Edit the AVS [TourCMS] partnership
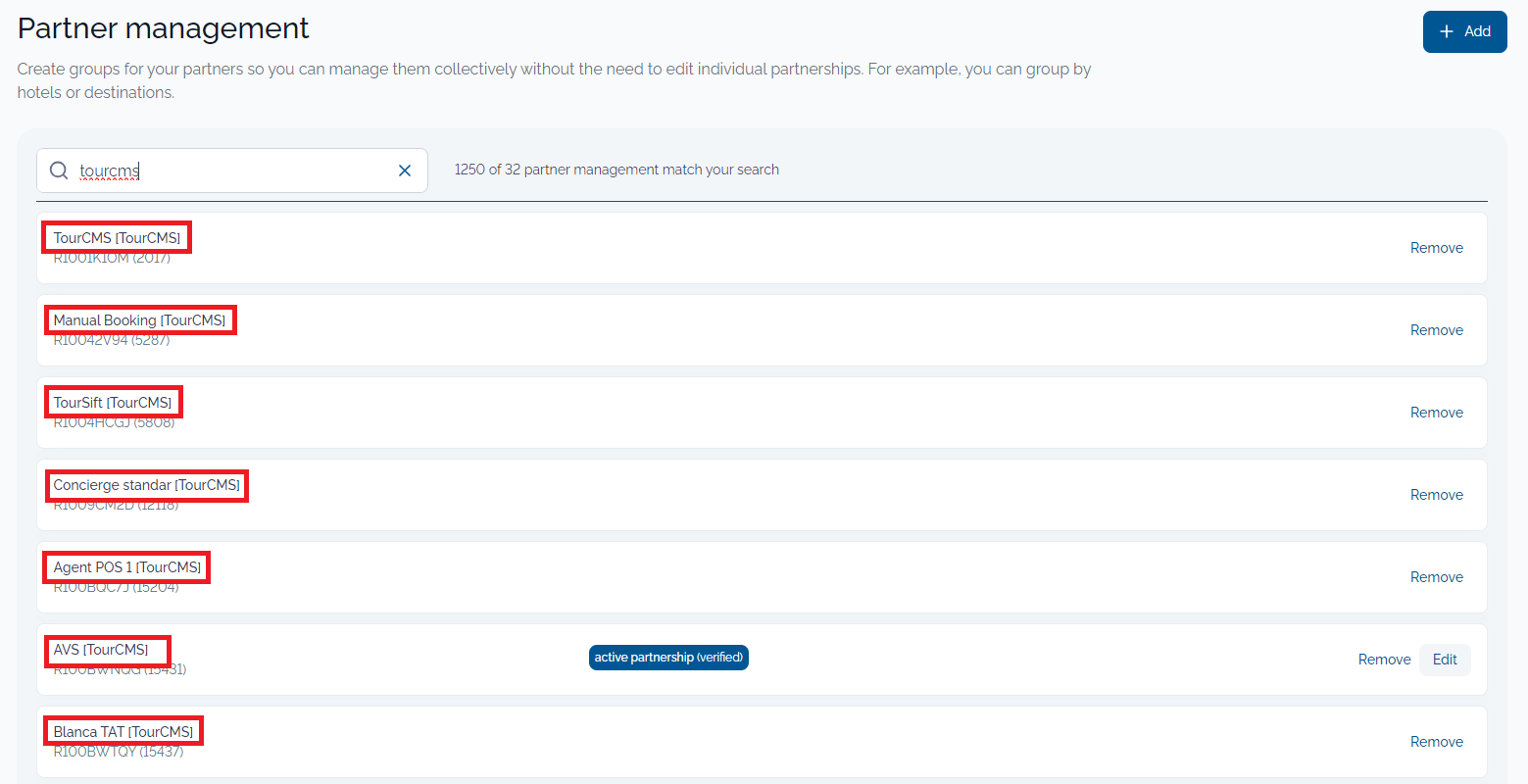Screen dimensions: 1528x784 tap(1445, 660)
